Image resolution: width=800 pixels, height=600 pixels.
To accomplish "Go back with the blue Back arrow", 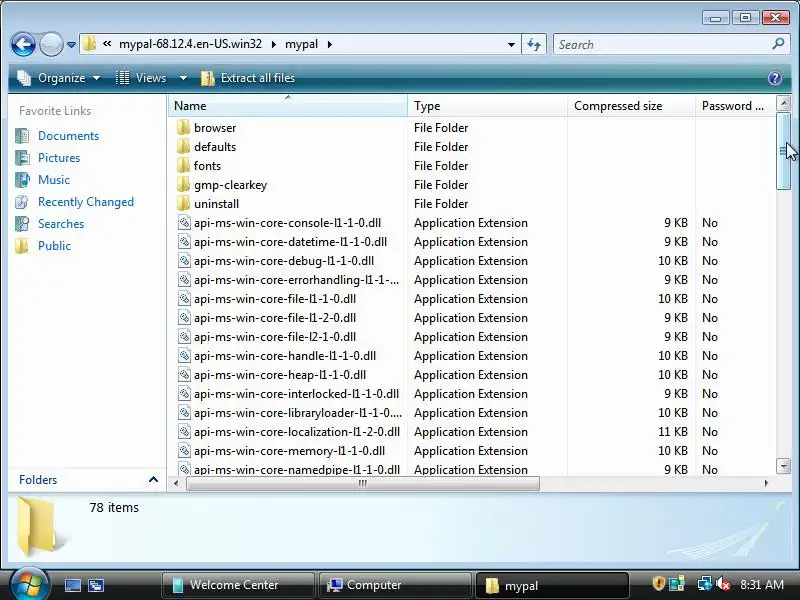I will pos(23,45).
